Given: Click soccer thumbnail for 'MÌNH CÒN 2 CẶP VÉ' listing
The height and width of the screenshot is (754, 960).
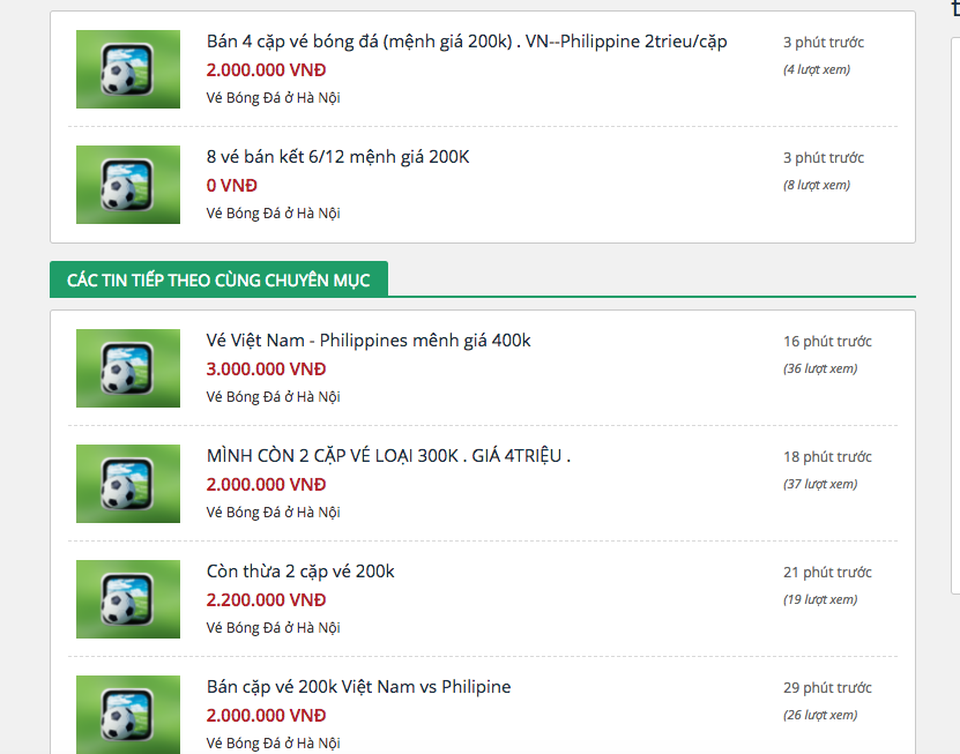Looking at the screenshot, I should tap(128, 483).
